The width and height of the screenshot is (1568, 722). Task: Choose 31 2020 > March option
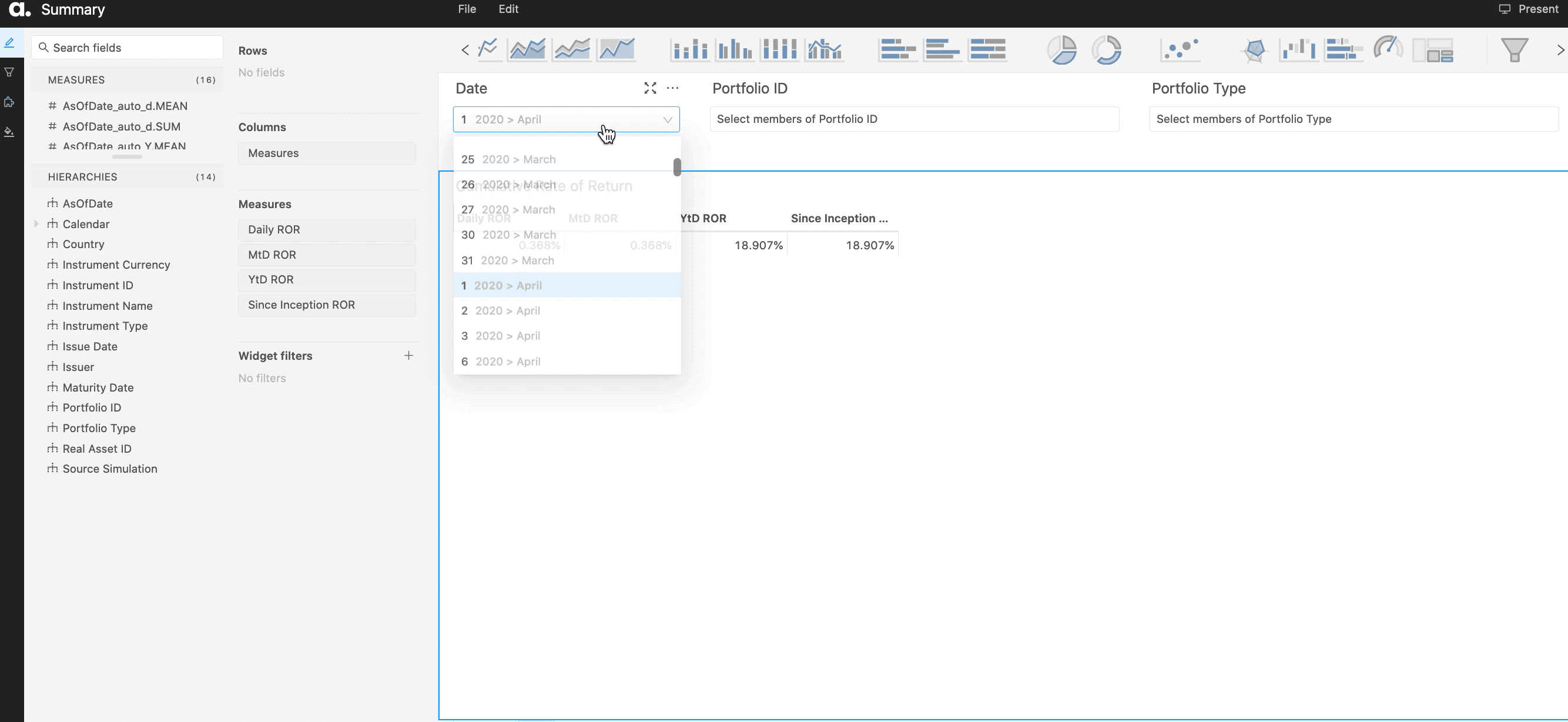pyautogui.click(x=566, y=260)
